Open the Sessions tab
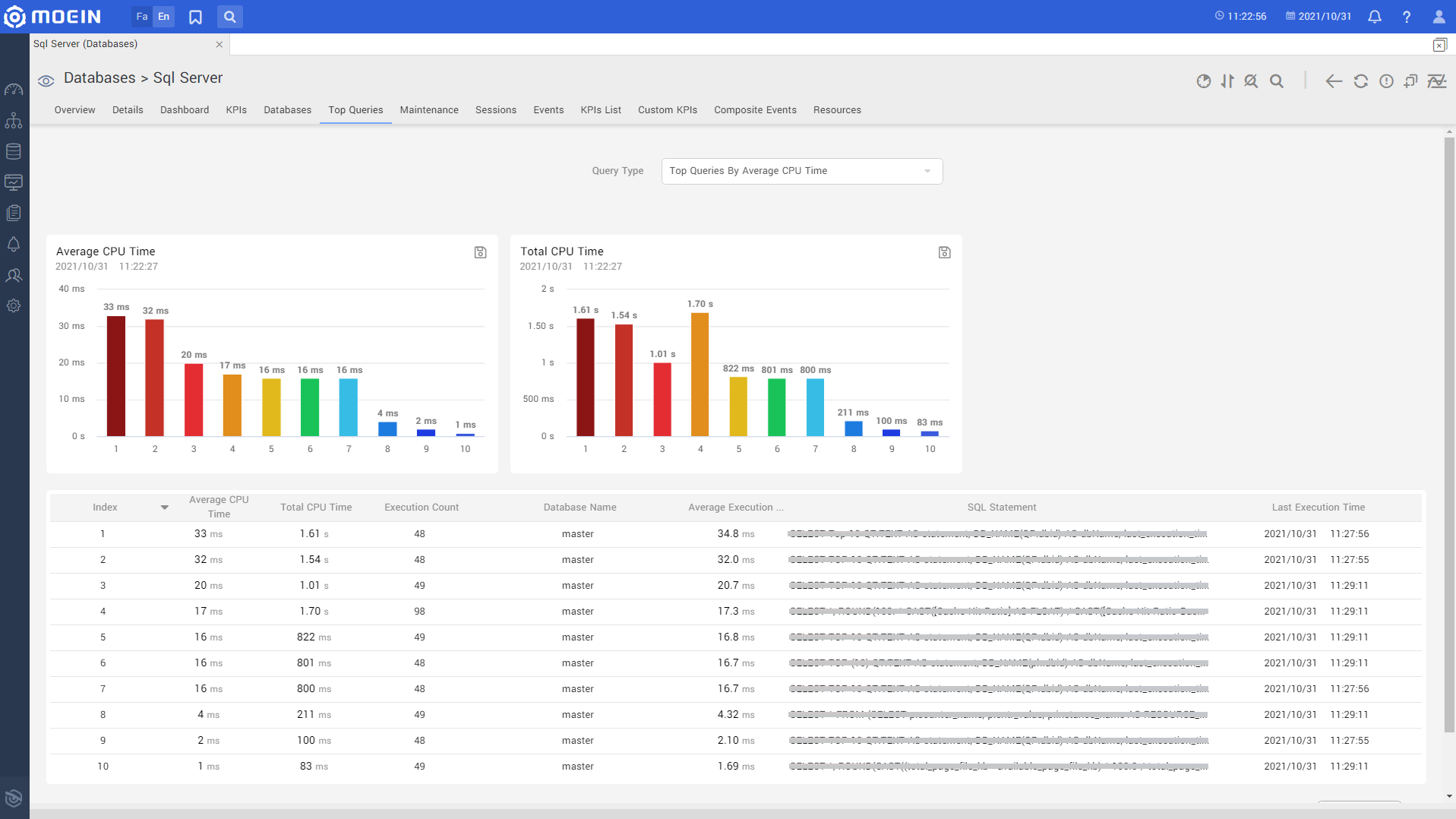Viewport: 1456px width, 819px height. (x=496, y=110)
